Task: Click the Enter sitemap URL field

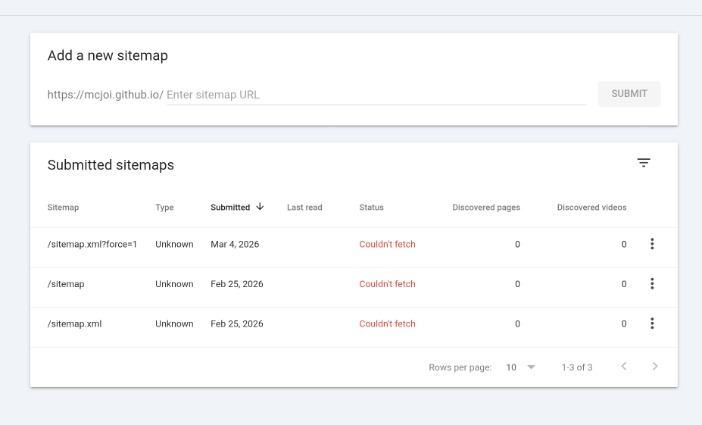Action: (x=375, y=95)
